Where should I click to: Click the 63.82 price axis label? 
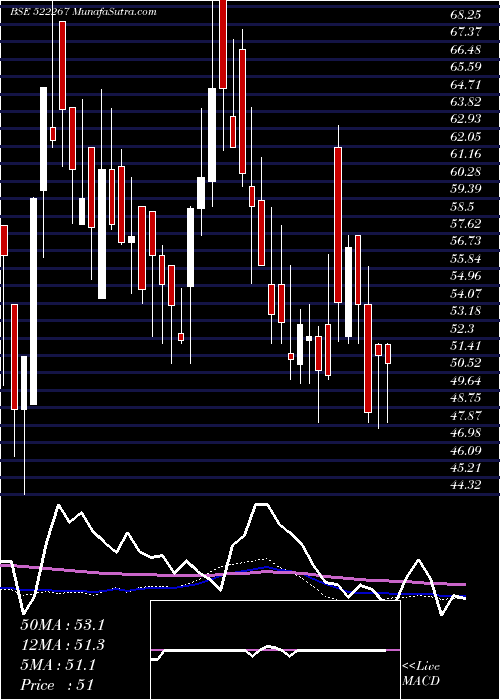point(466,102)
